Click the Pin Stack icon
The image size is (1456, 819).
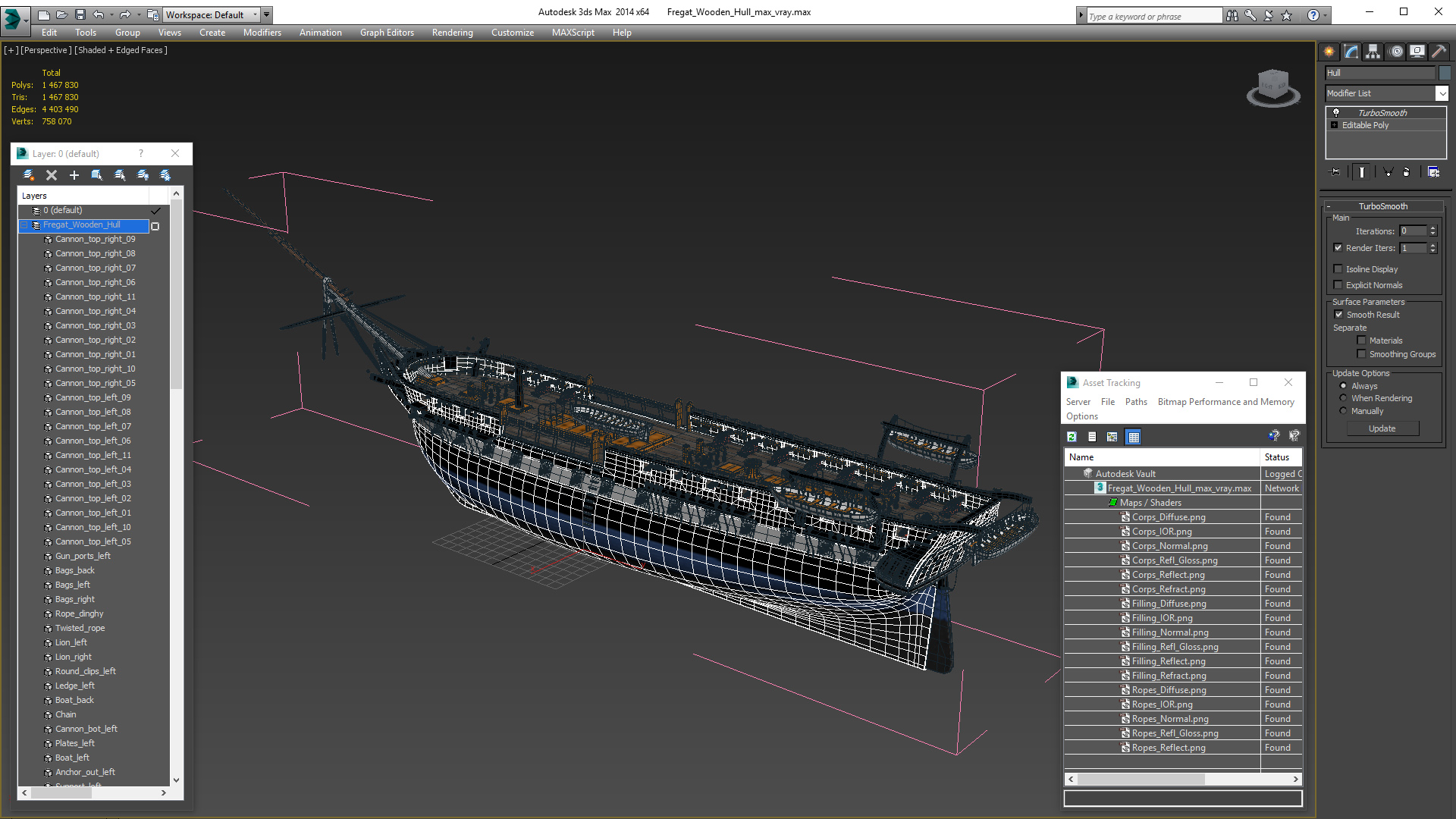1336,172
